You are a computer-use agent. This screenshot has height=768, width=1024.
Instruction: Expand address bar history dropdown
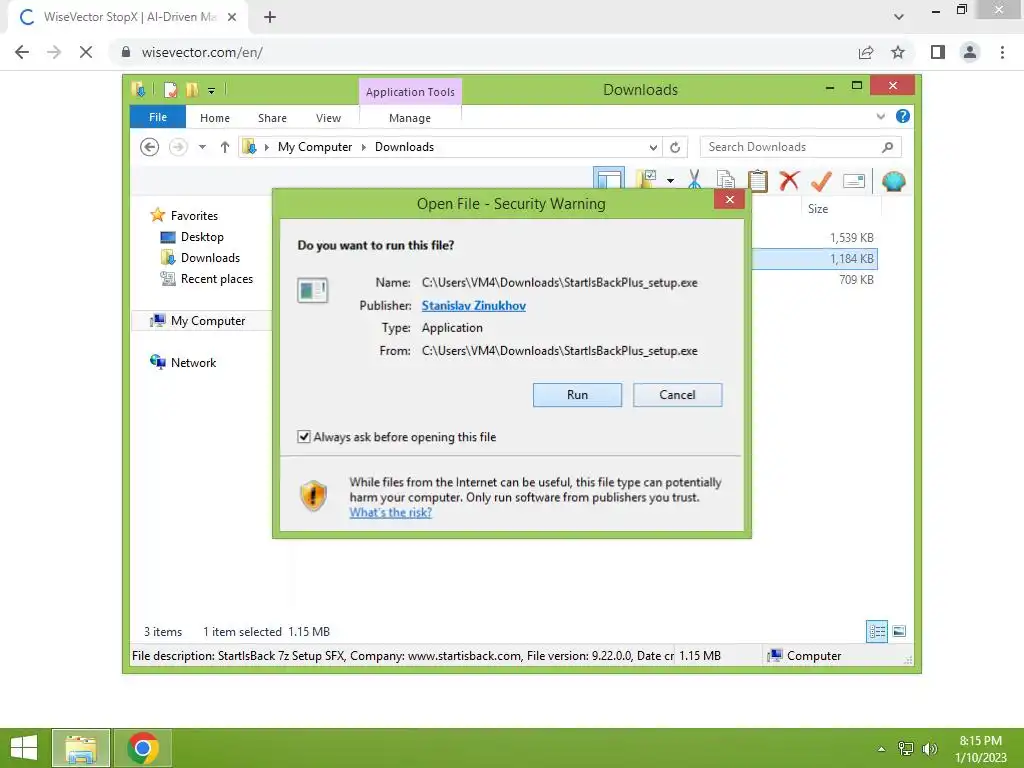(x=652, y=148)
